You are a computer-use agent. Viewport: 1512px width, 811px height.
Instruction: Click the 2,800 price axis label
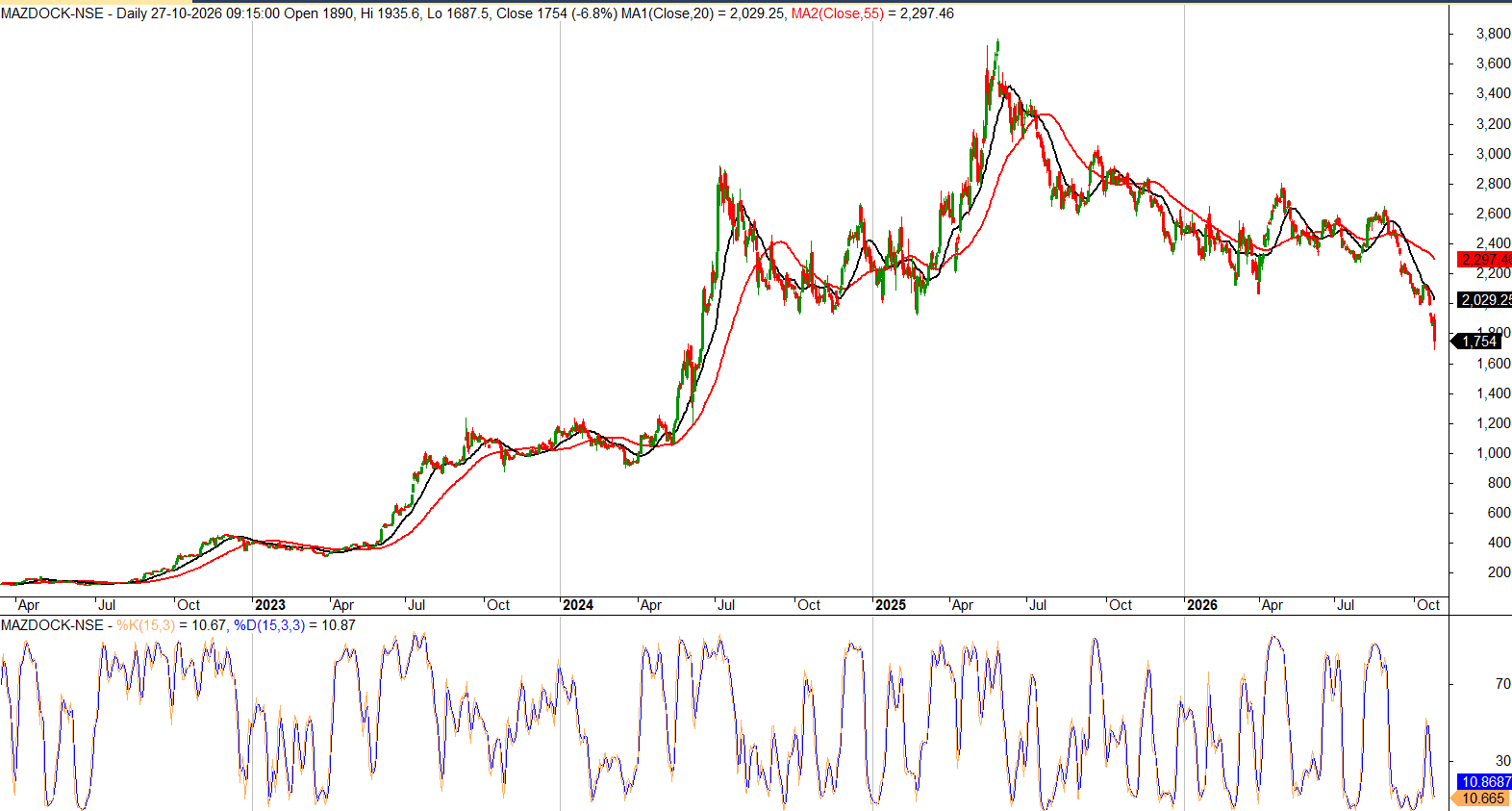click(x=1493, y=184)
